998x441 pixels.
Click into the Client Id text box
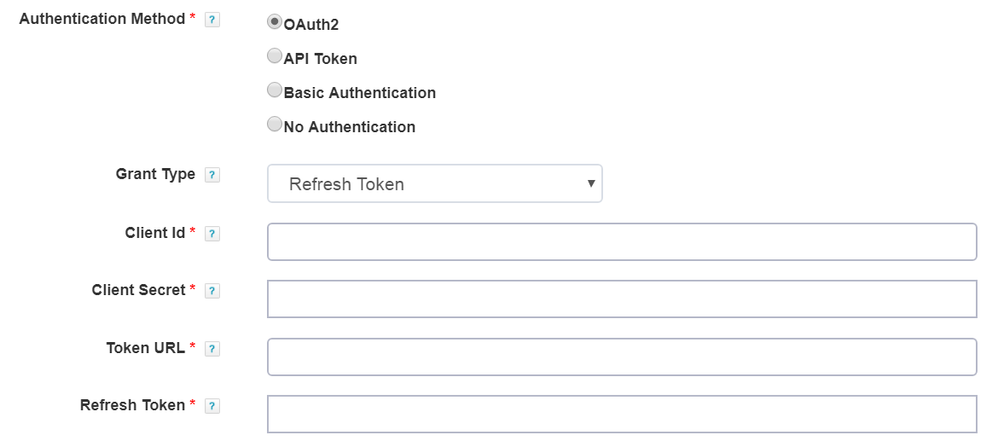[621, 242]
